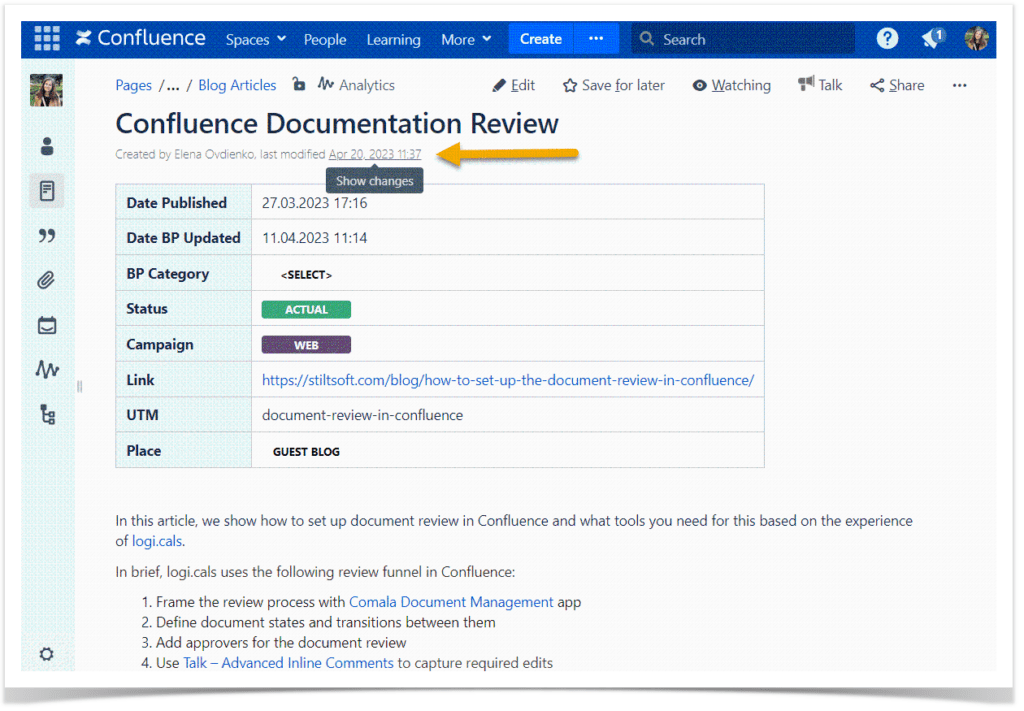Toggle Watching for this page
The image size is (1024, 711).
coord(731,86)
